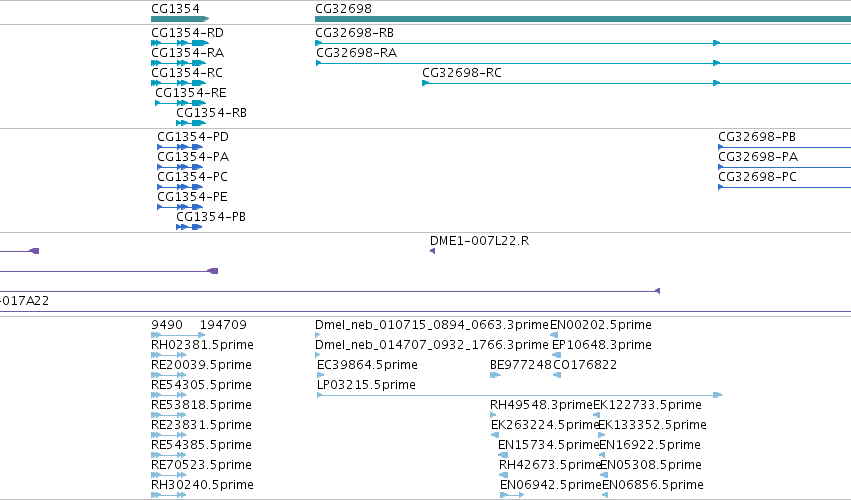Image resolution: width=851 pixels, height=500 pixels.
Task: Select the LP03215.5prime EST label
Action: coord(366,385)
